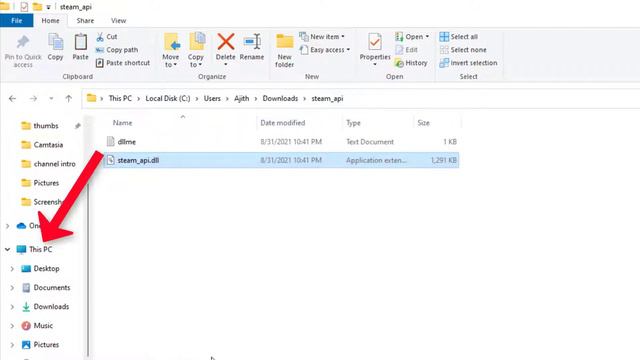Select the dllme file name
The width and height of the screenshot is (640, 360).
(127, 142)
